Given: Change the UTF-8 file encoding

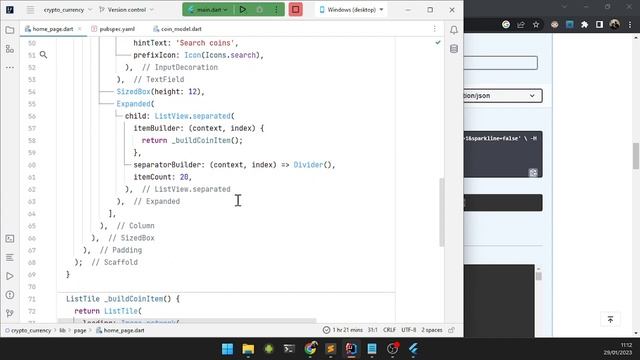Looking at the screenshot, I should [x=409, y=330].
